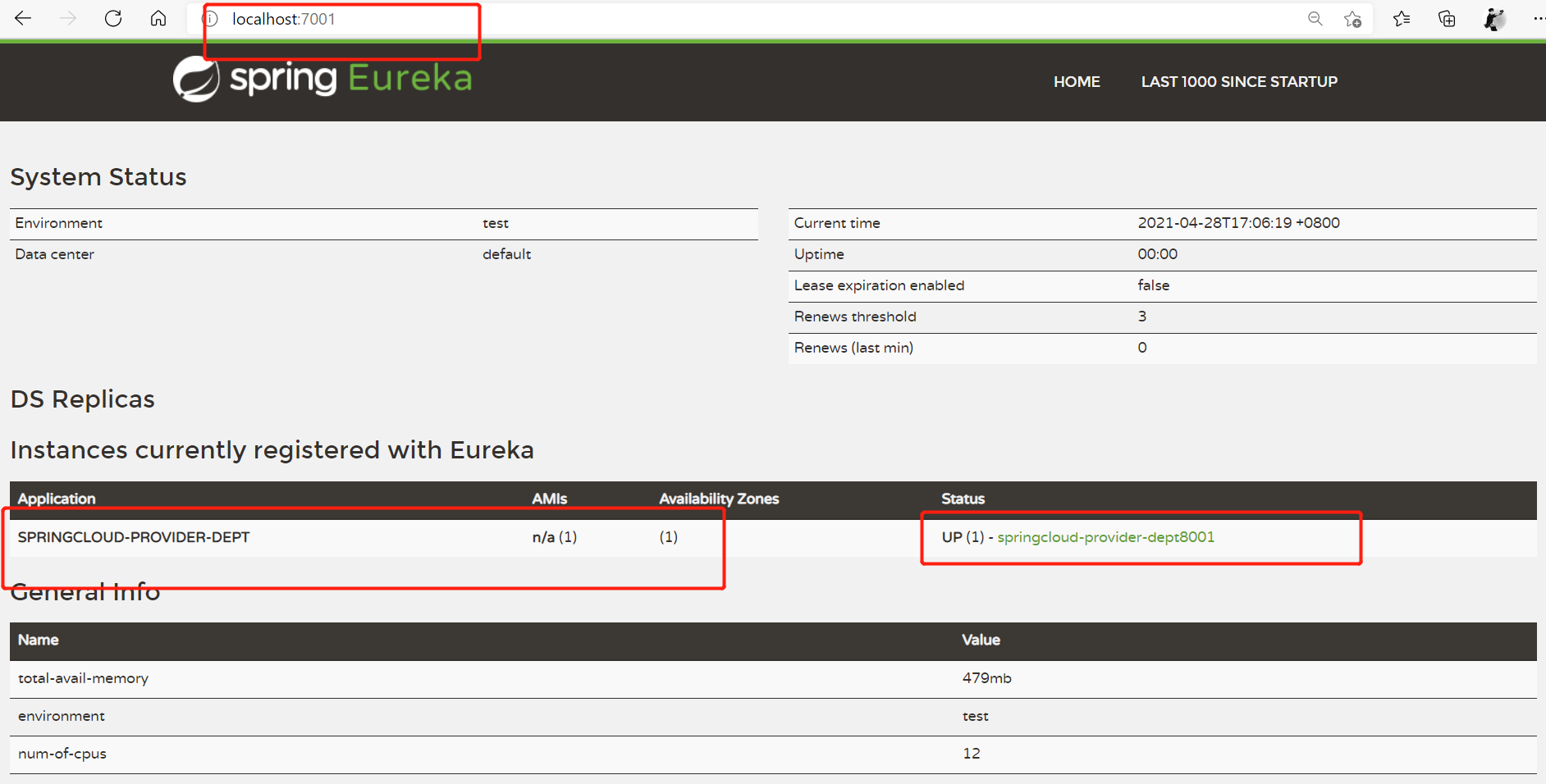Open the browser settings ellipsis menu
Screen dimensions: 1546x784
tap(1539, 19)
